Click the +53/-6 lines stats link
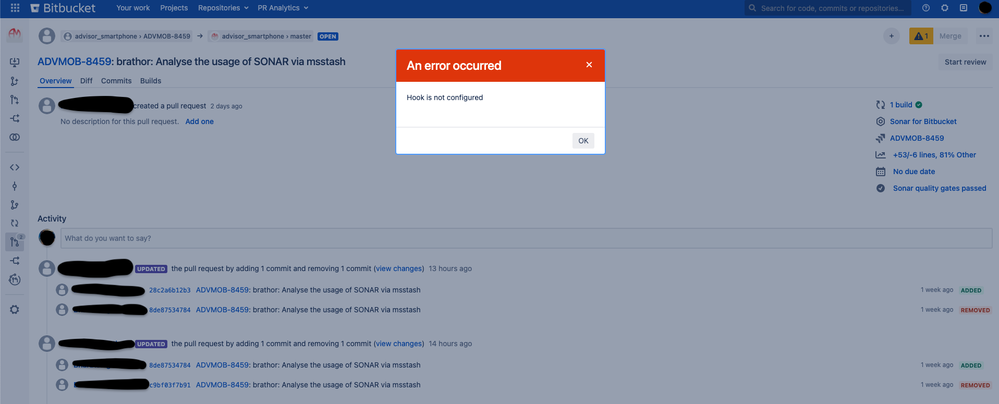This screenshot has width=999, height=404. [935, 155]
